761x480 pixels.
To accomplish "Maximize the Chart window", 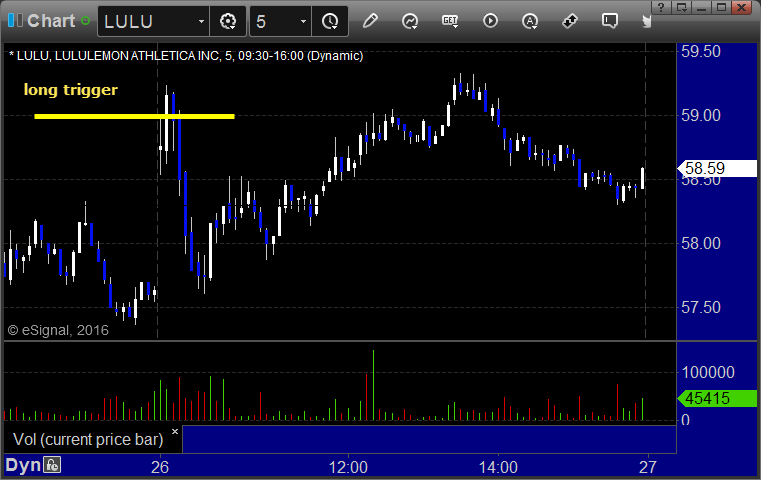I will tap(721, 7).
